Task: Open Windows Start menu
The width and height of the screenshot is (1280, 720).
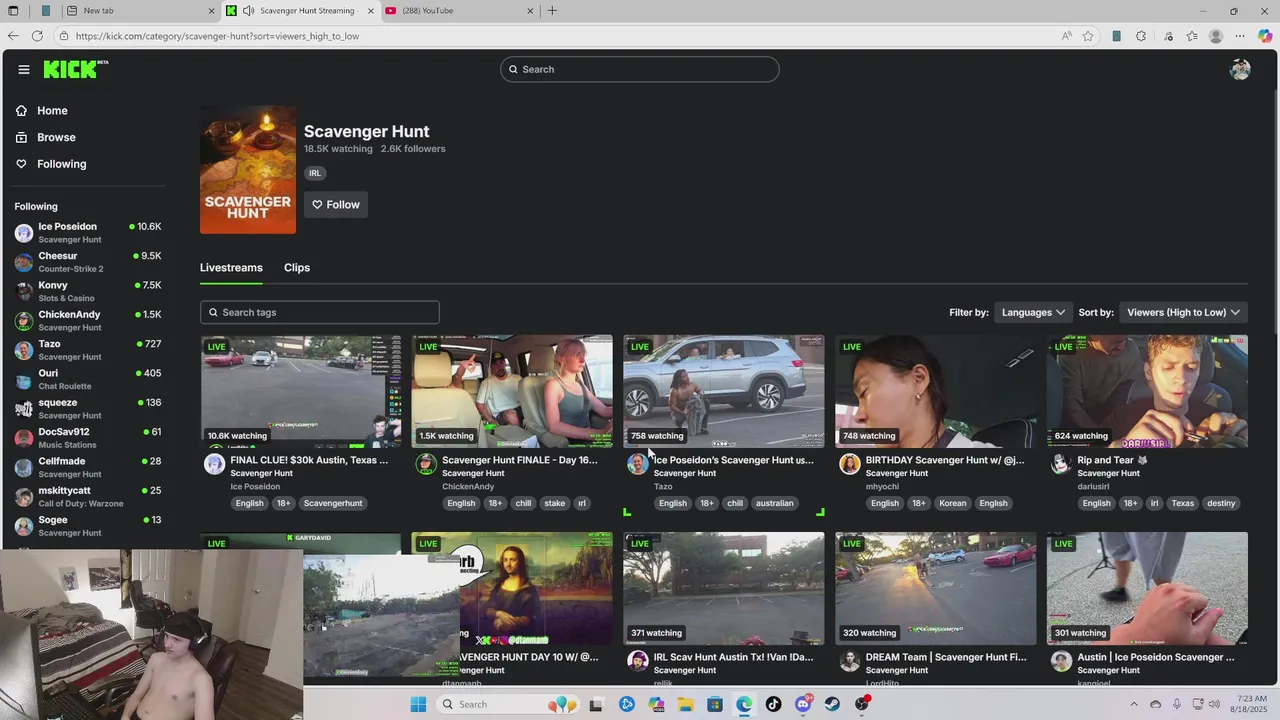Action: click(x=418, y=704)
